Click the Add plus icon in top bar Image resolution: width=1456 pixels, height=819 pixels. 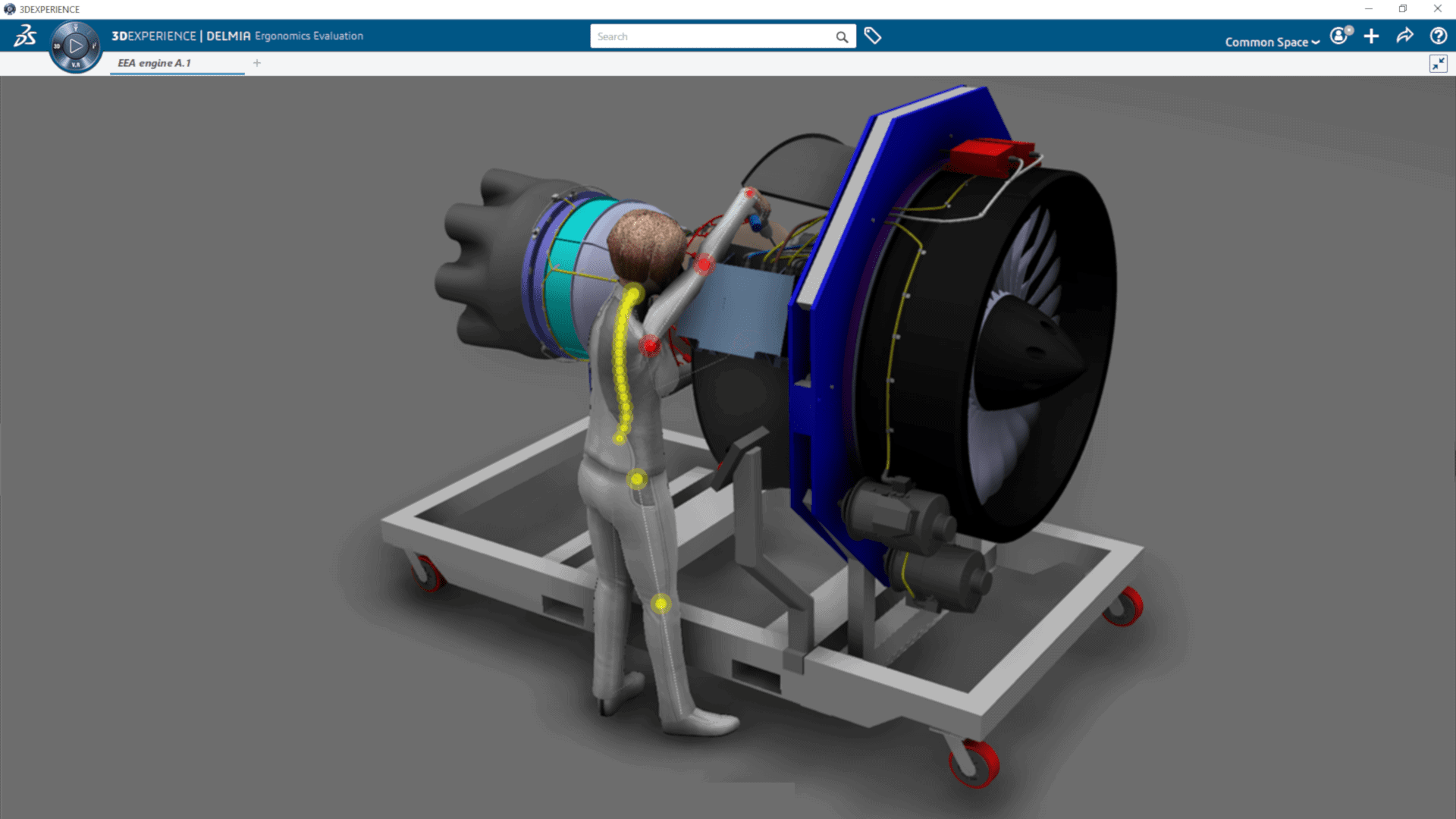pyautogui.click(x=1371, y=36)
